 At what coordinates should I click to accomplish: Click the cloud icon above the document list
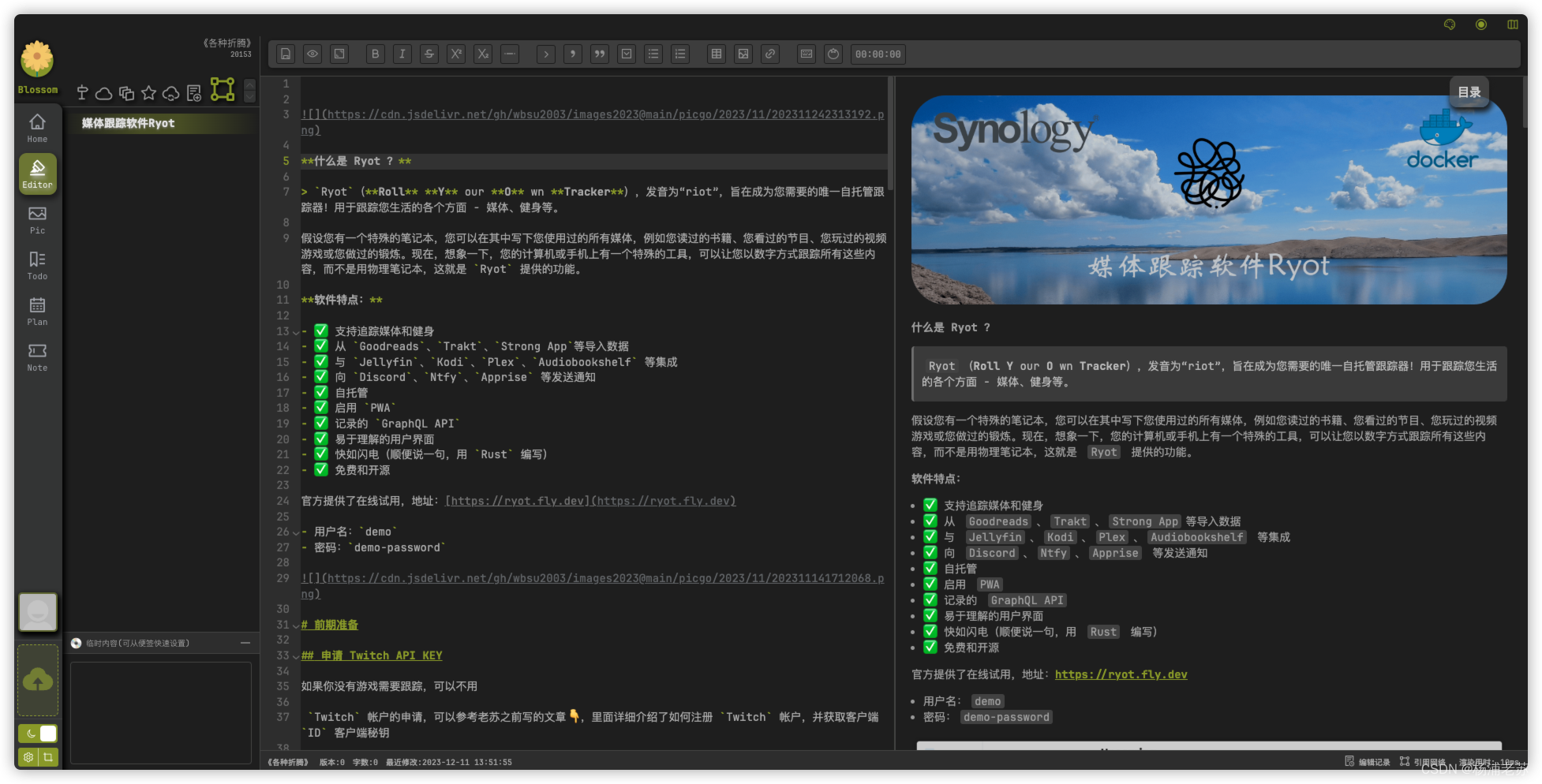(x=103, y=94)
